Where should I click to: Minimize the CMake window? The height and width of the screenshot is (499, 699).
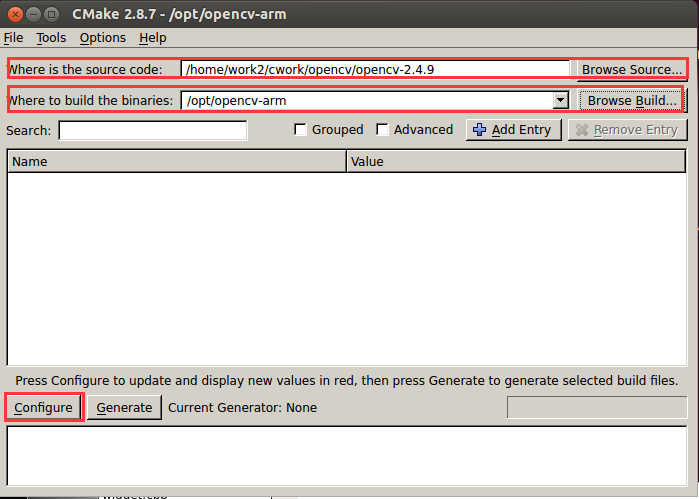(33, 15)
